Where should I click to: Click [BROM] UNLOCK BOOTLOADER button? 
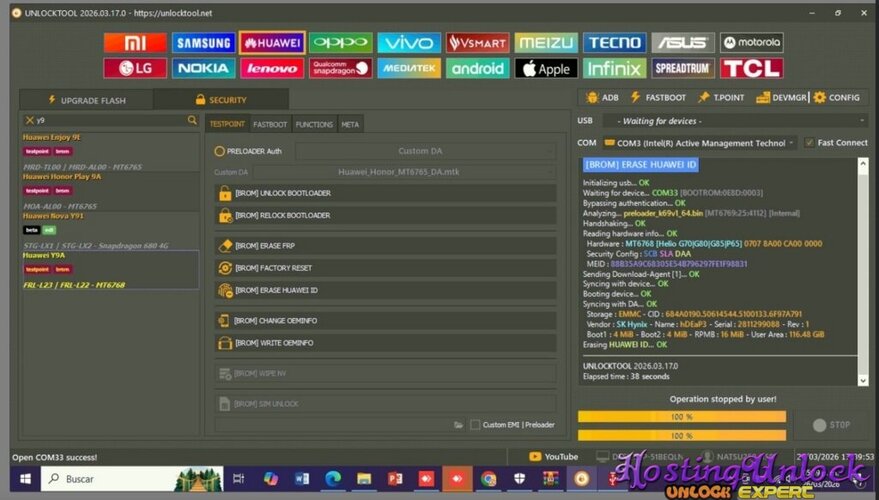tap(385, 193)
